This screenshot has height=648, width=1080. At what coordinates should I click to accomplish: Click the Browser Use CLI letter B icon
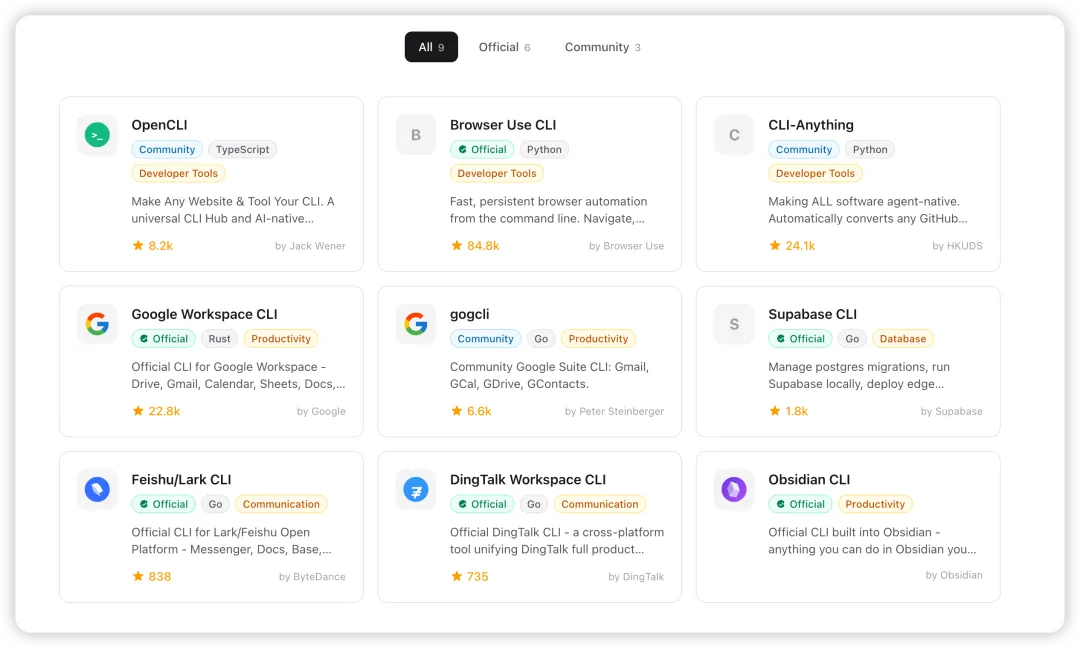pyautogui.click(x=415, y=135)
